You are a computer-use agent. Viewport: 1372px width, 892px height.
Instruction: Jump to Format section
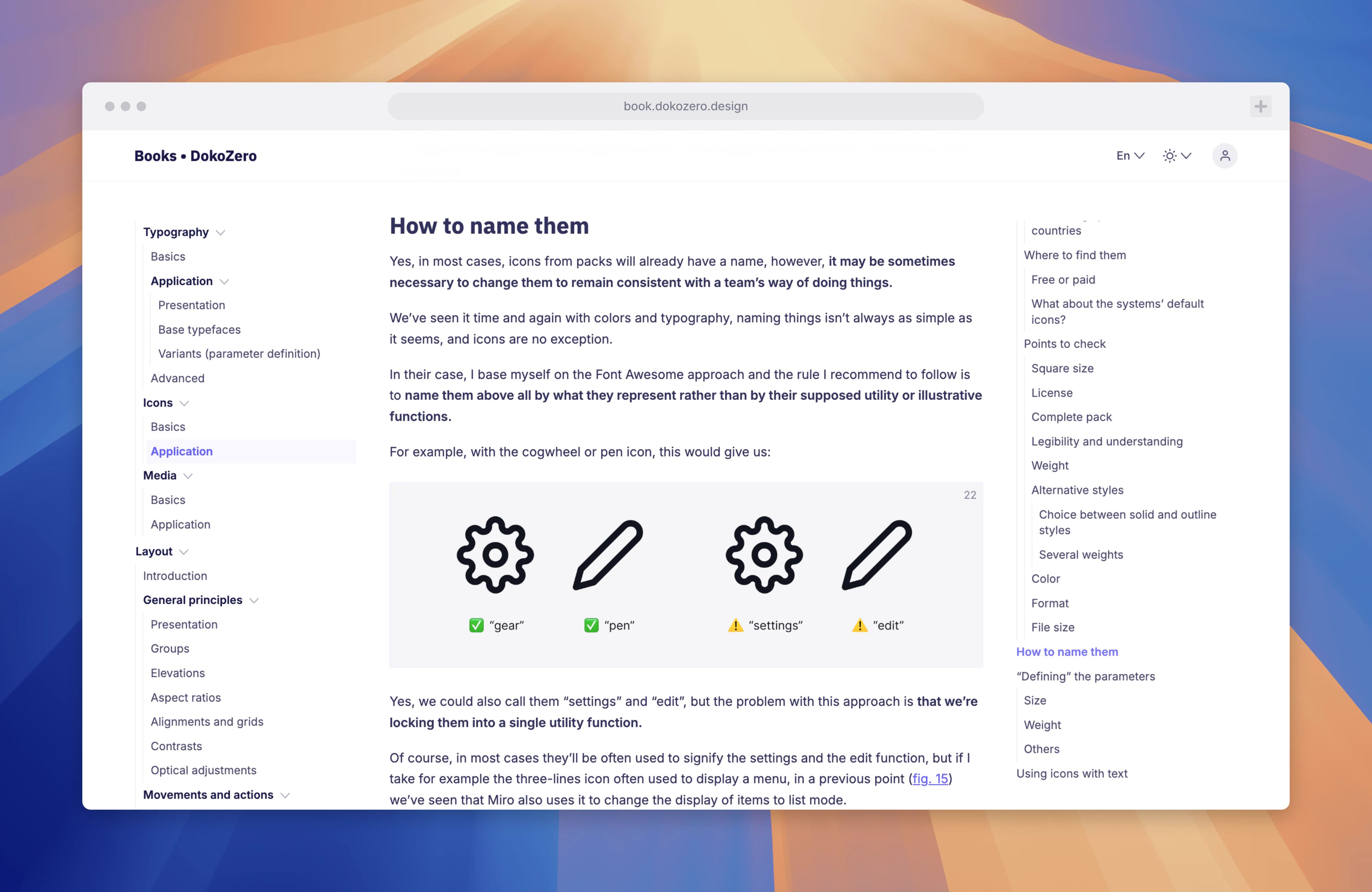[1050, 603]
